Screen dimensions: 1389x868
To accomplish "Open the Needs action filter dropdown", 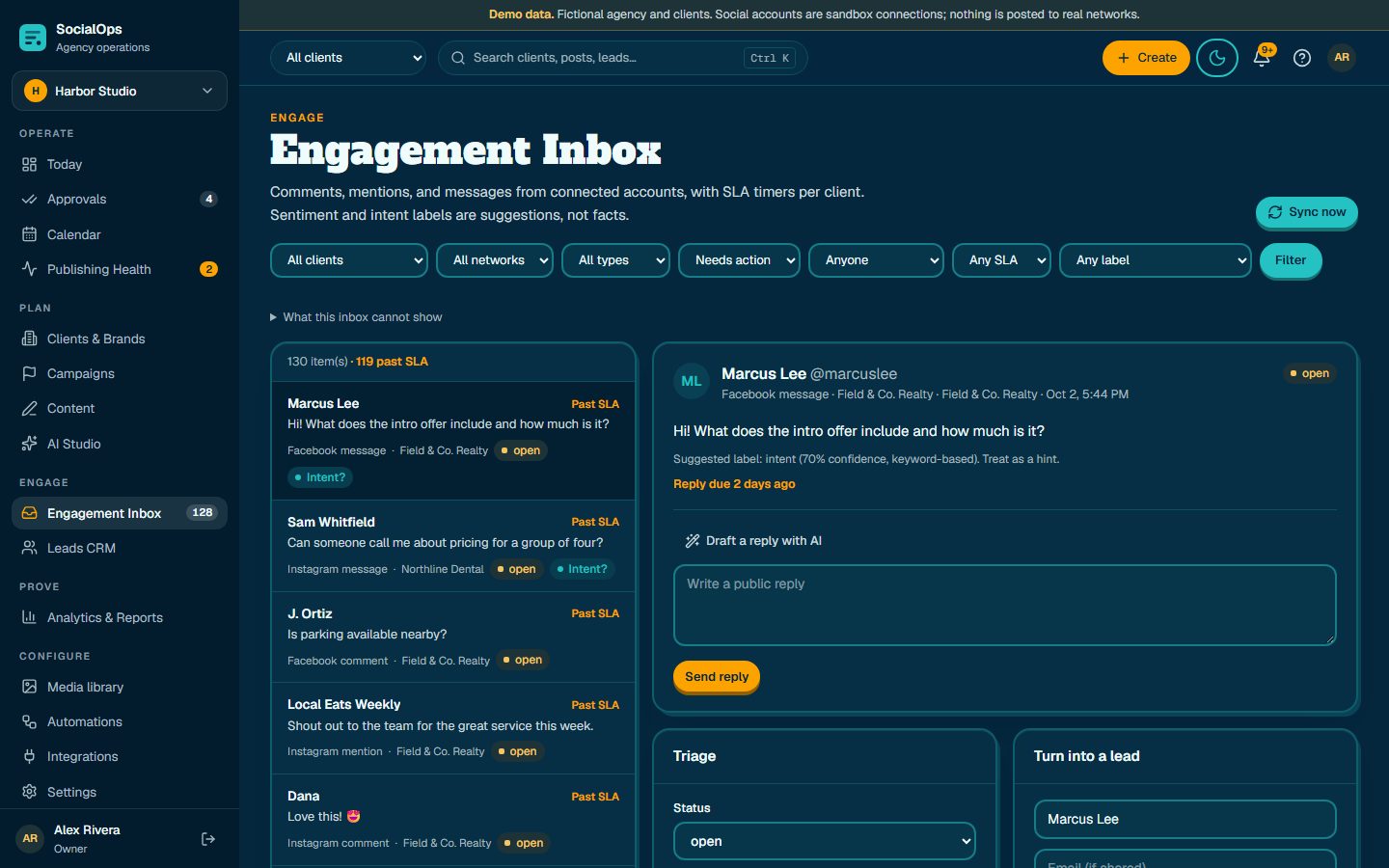I will pyautogui.click(x=740, y=260).
